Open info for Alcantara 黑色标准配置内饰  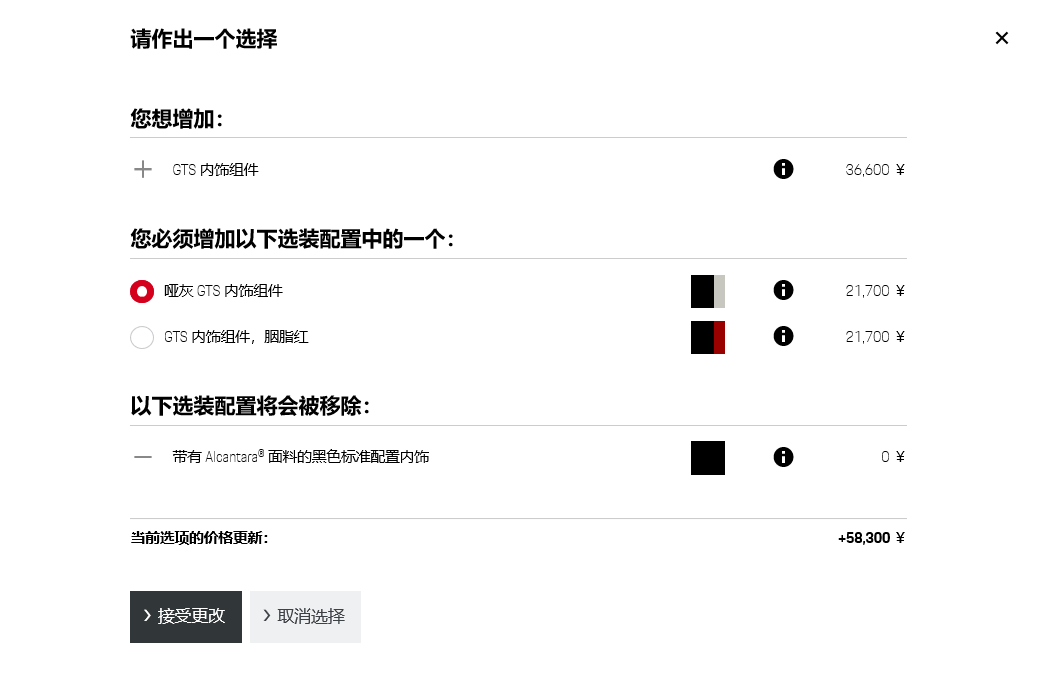[783, 457]
